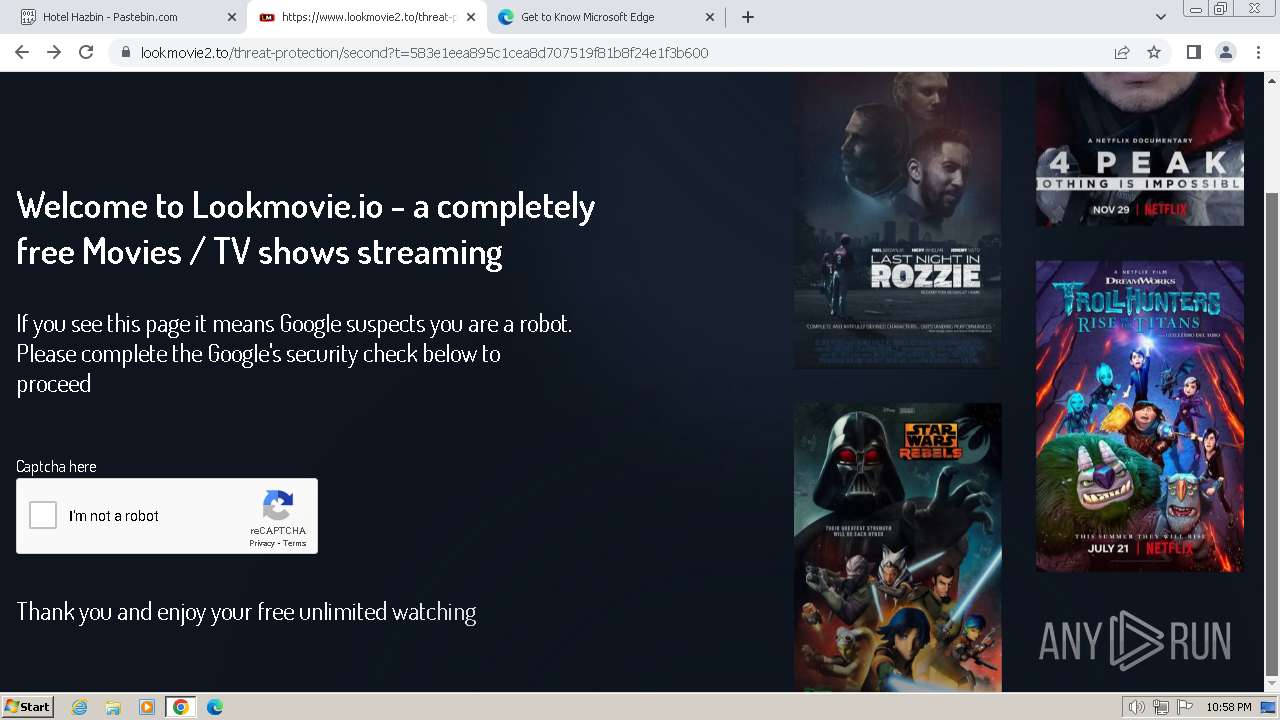Toggle the browser side panel
The height and width of the screenshot is (720, 1280).
(x=1194, y=52)
